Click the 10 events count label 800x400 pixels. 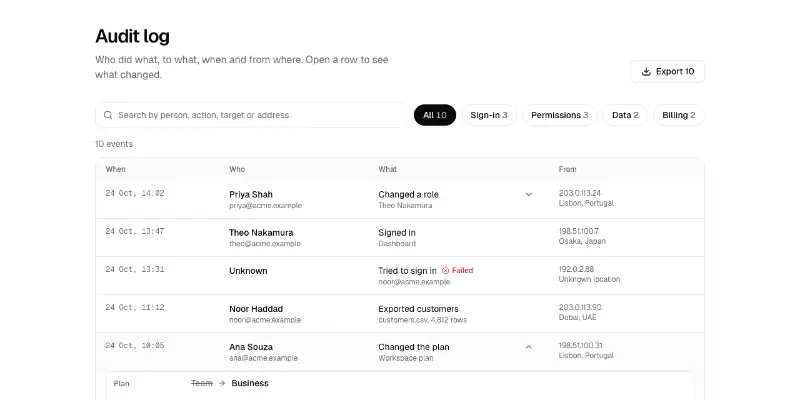(114, 144)
